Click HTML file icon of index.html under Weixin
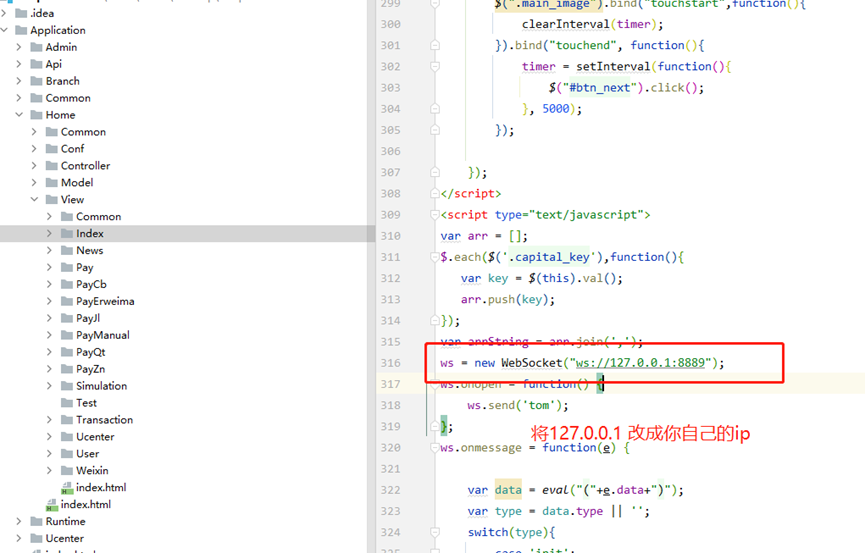The width and height of the screenshot is (865, 553). pyautogui.click(x=67, y=488)
